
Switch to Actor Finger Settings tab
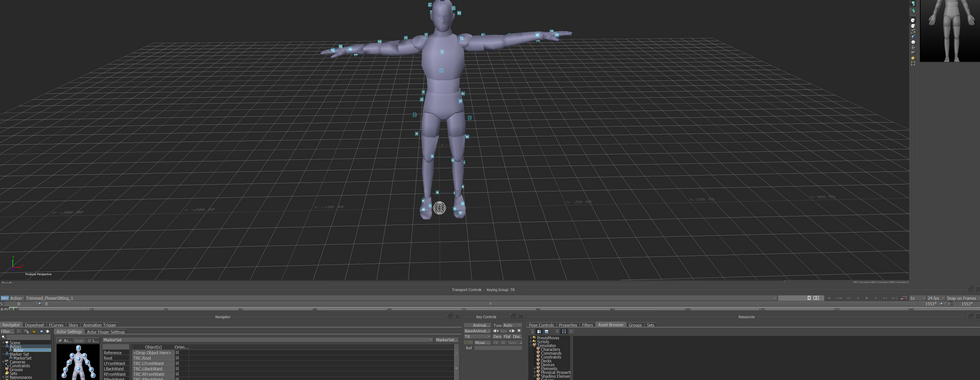coord(106,332)
